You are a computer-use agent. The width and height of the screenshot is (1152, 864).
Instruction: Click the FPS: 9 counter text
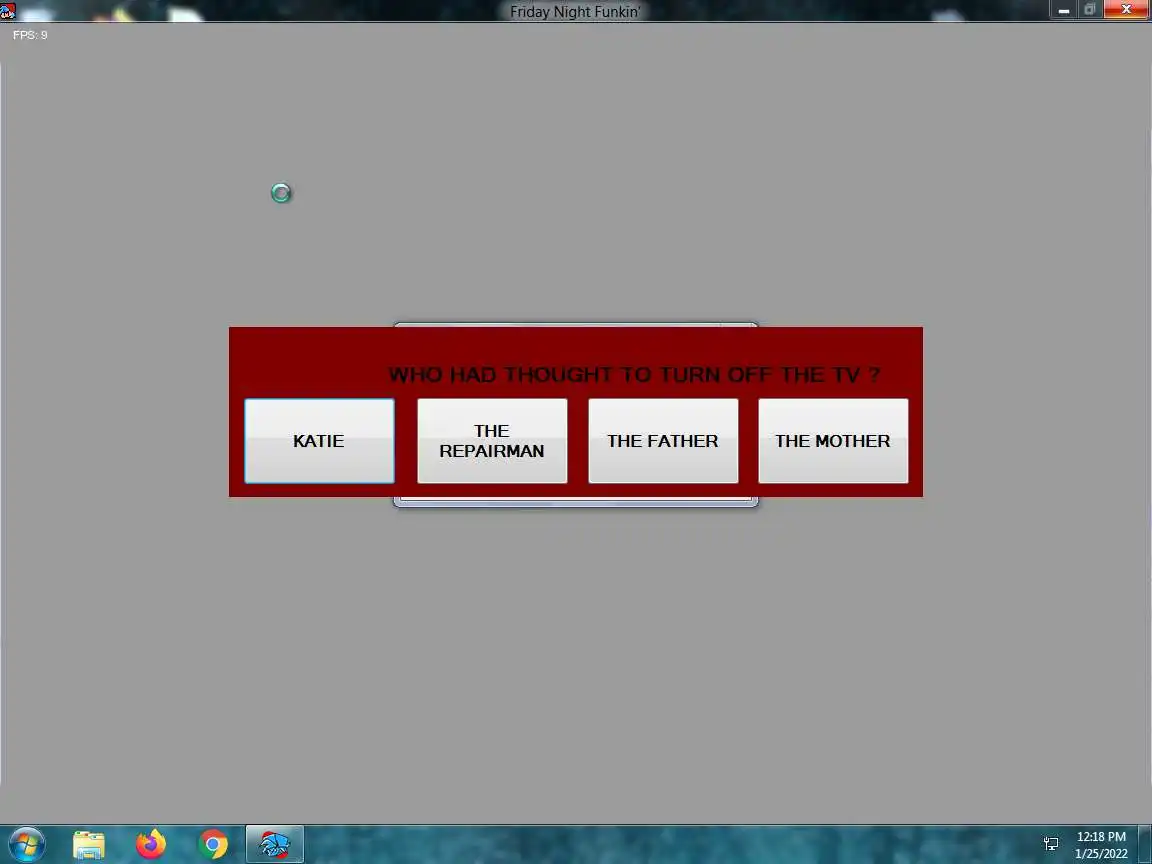coord(30,35)
